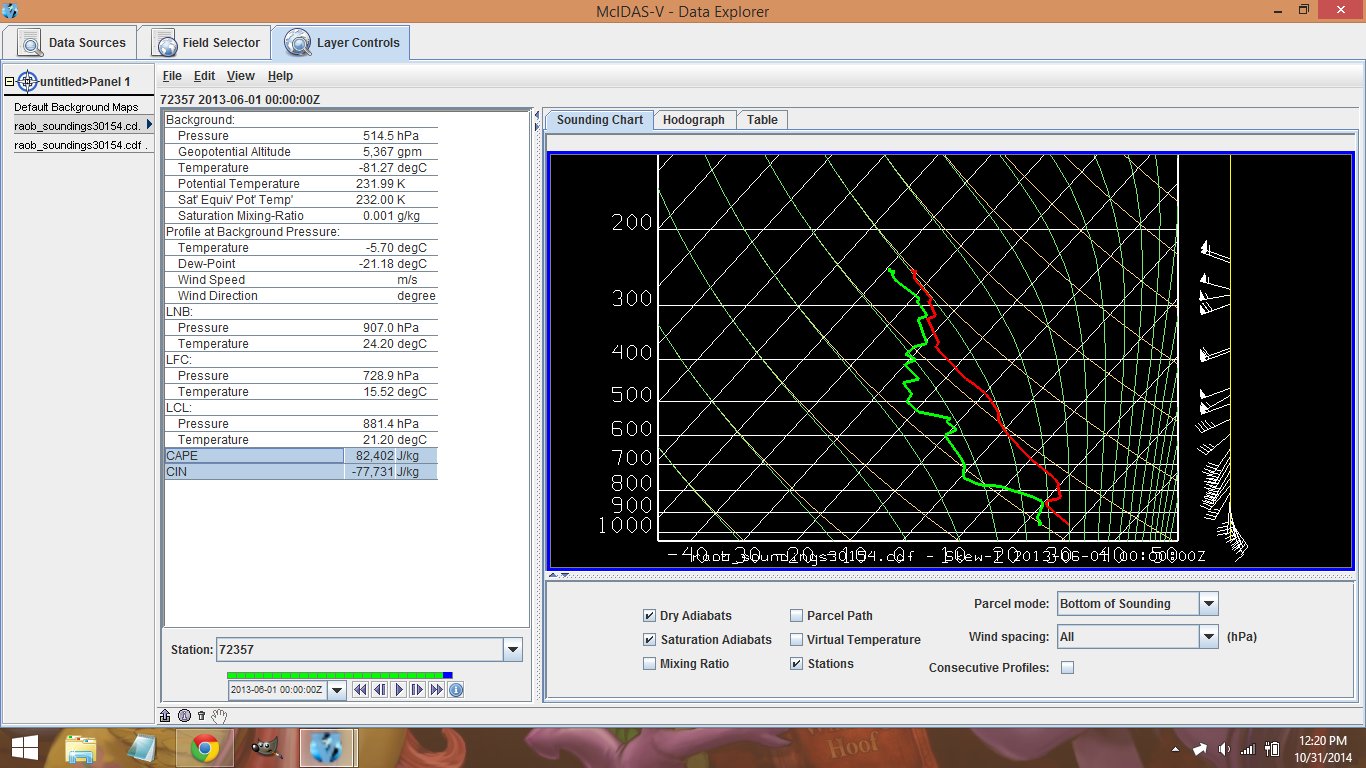Rewind animation to first time step
The height and width of the screenshot is (768, 1366).
point(361,690)
